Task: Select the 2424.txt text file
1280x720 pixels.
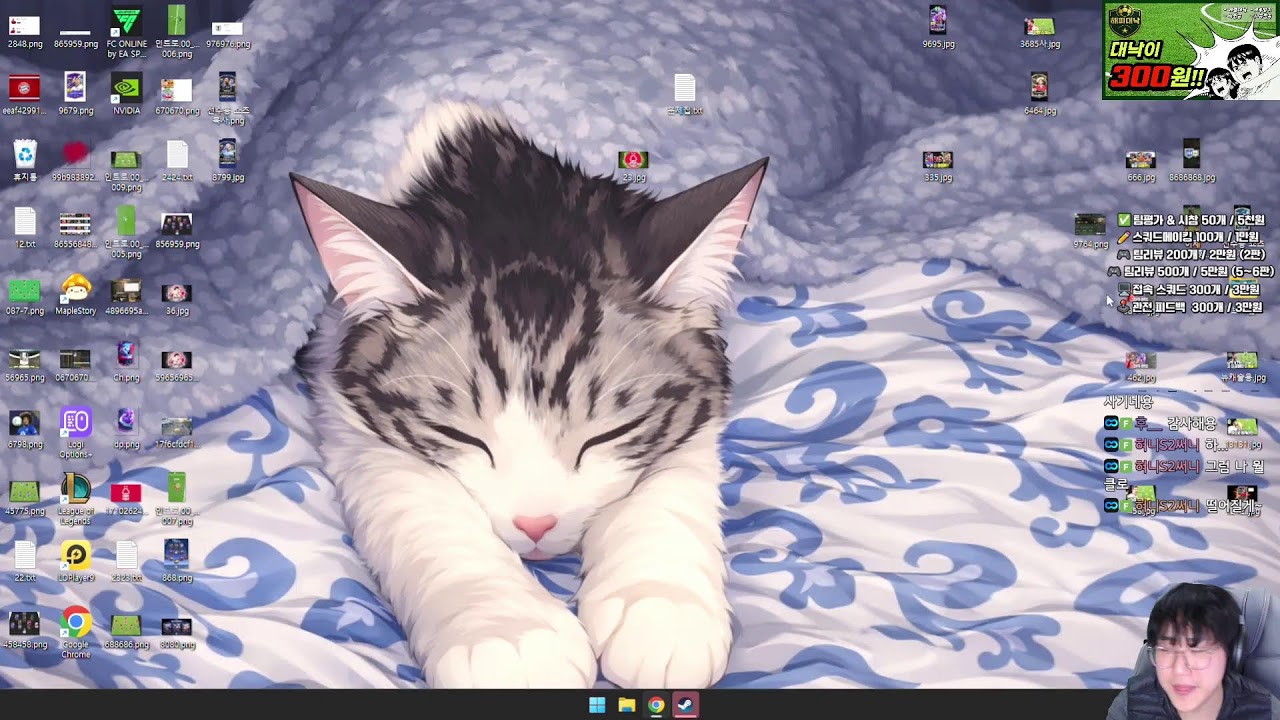Action: [177, 156]
